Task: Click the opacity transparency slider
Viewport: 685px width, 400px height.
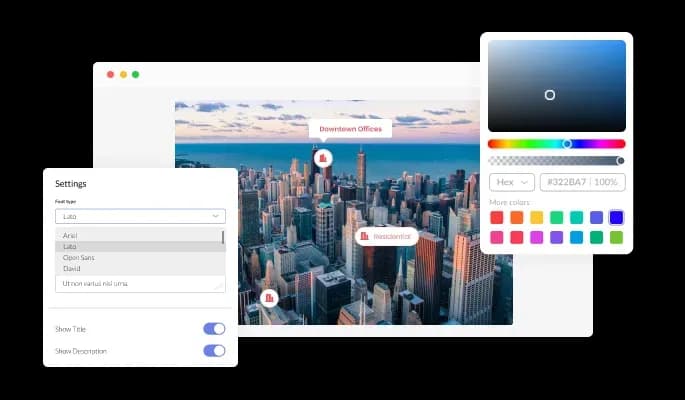Action: (x=556, y=160)
